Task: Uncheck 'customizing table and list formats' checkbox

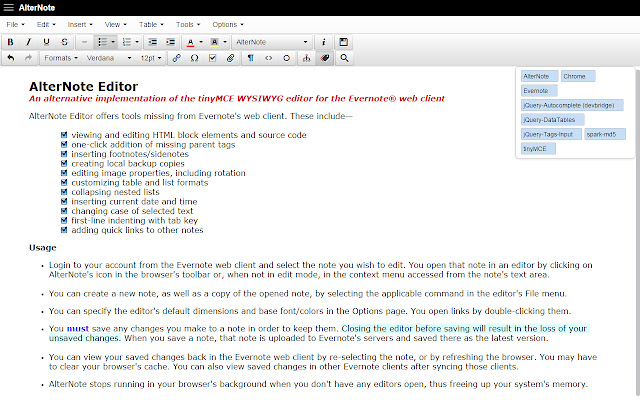Action: [64, 182]
